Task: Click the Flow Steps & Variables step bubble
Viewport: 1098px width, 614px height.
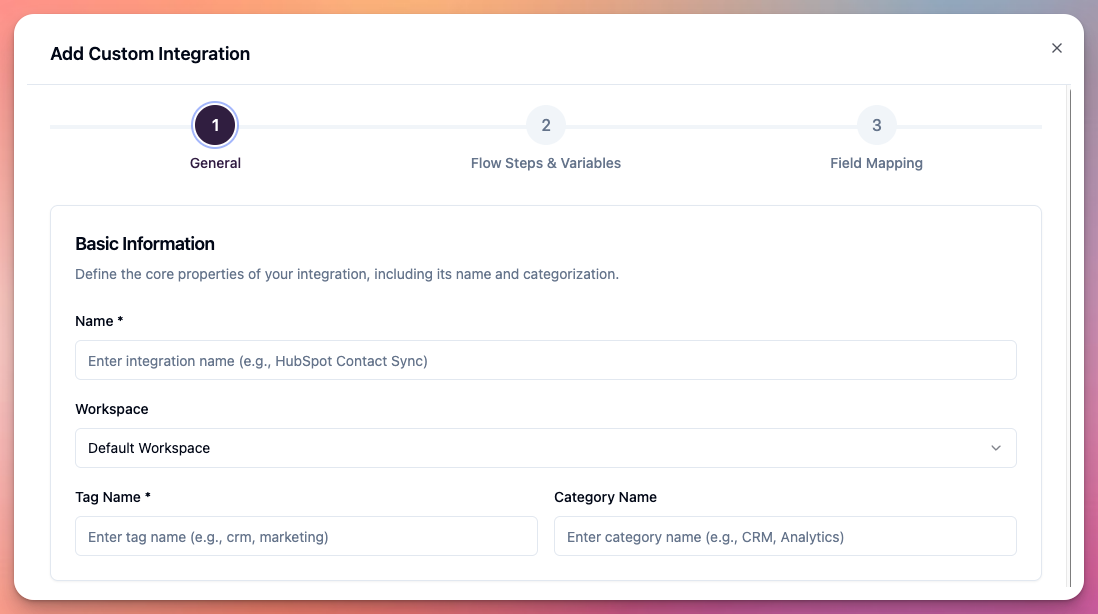Action: [x=546, y=124]
